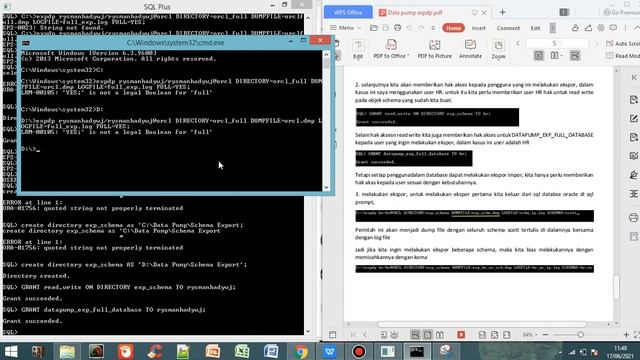The width and height of the screenshot is (640, 360).
Task: Click the WPS horizontal scrollbar
Action: (482, 324)
